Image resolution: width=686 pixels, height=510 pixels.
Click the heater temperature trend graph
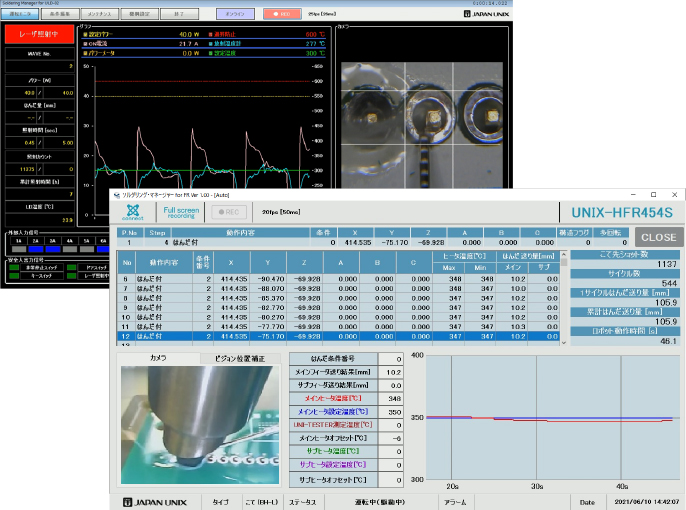553,418
